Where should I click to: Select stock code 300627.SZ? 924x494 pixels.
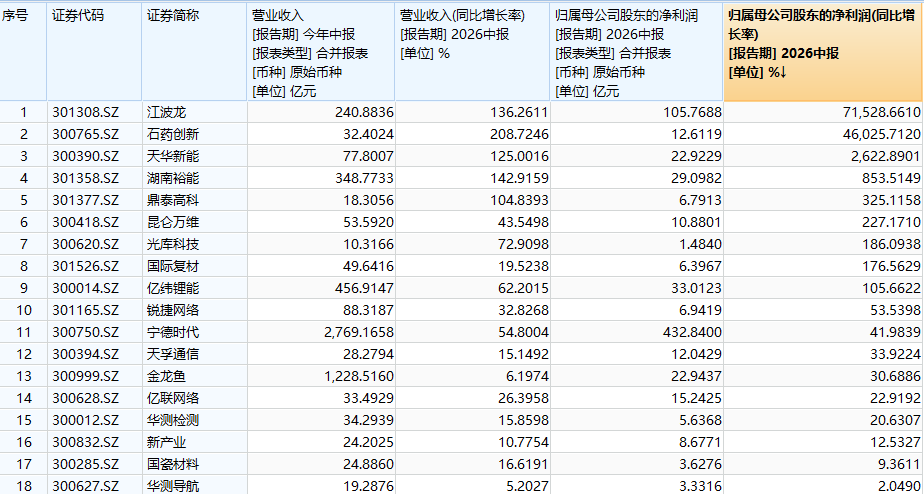point(85,486)
